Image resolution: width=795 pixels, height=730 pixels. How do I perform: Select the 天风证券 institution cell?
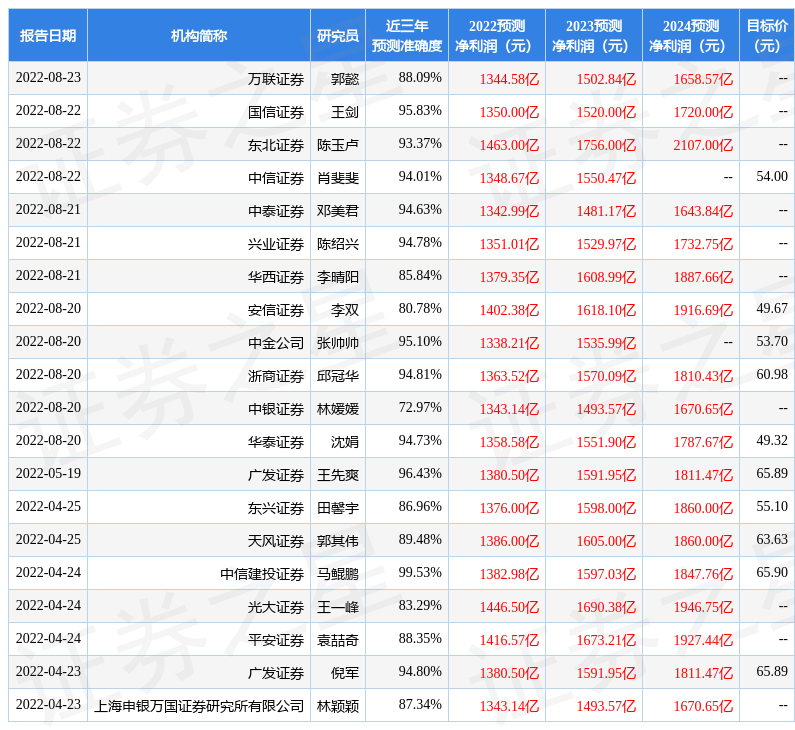199,540
